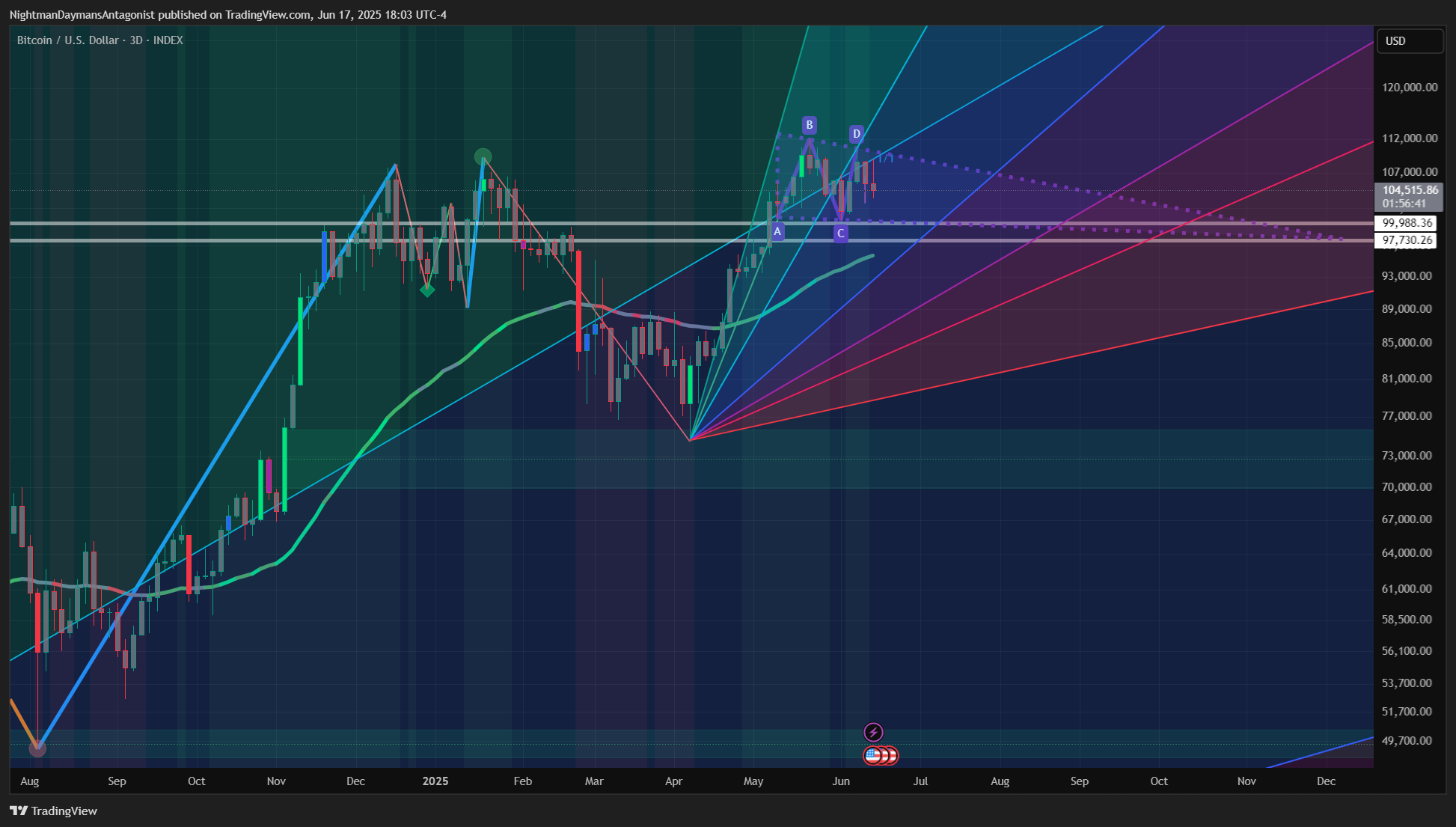Select the pattern point label B

[x=809, y=125]
